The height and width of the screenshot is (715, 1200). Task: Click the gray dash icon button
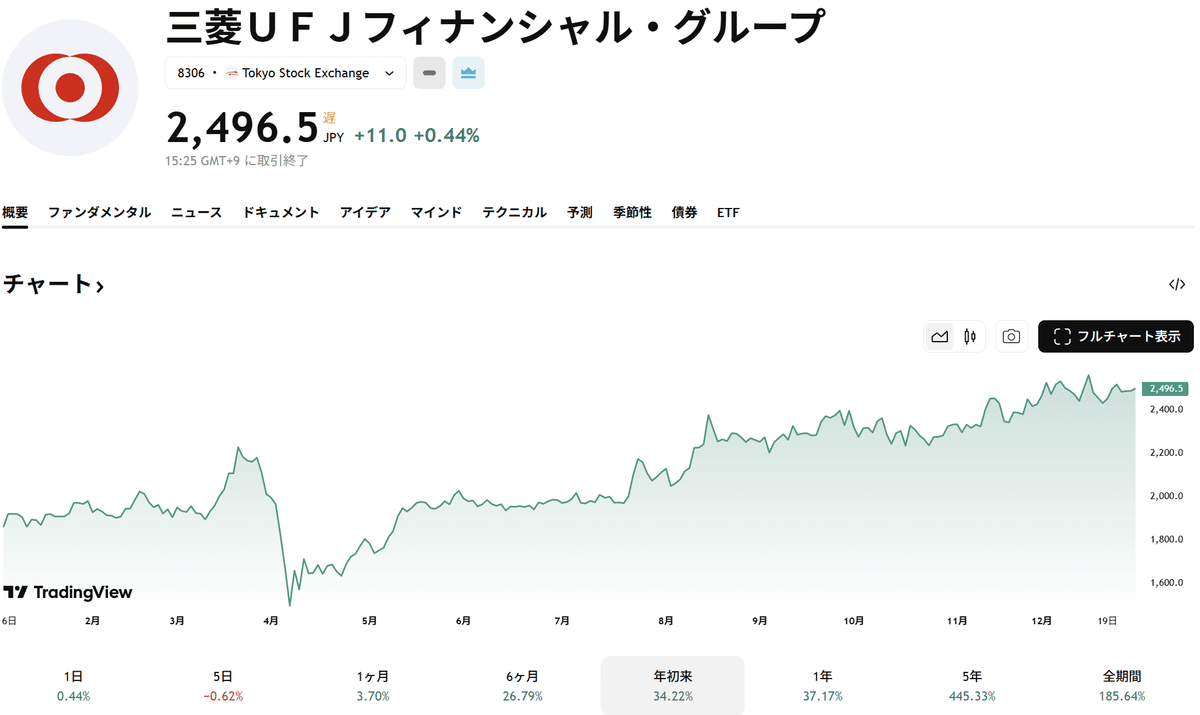pyautogui.click(x=429, y=73)
